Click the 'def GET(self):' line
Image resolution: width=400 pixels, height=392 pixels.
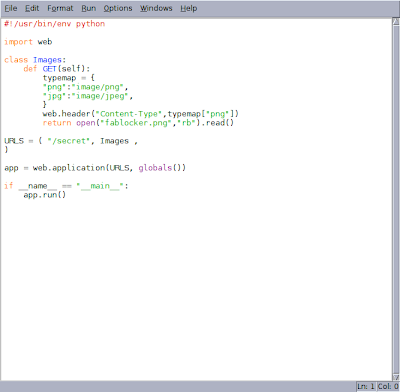pyautogui.click(x=57, y=69)
